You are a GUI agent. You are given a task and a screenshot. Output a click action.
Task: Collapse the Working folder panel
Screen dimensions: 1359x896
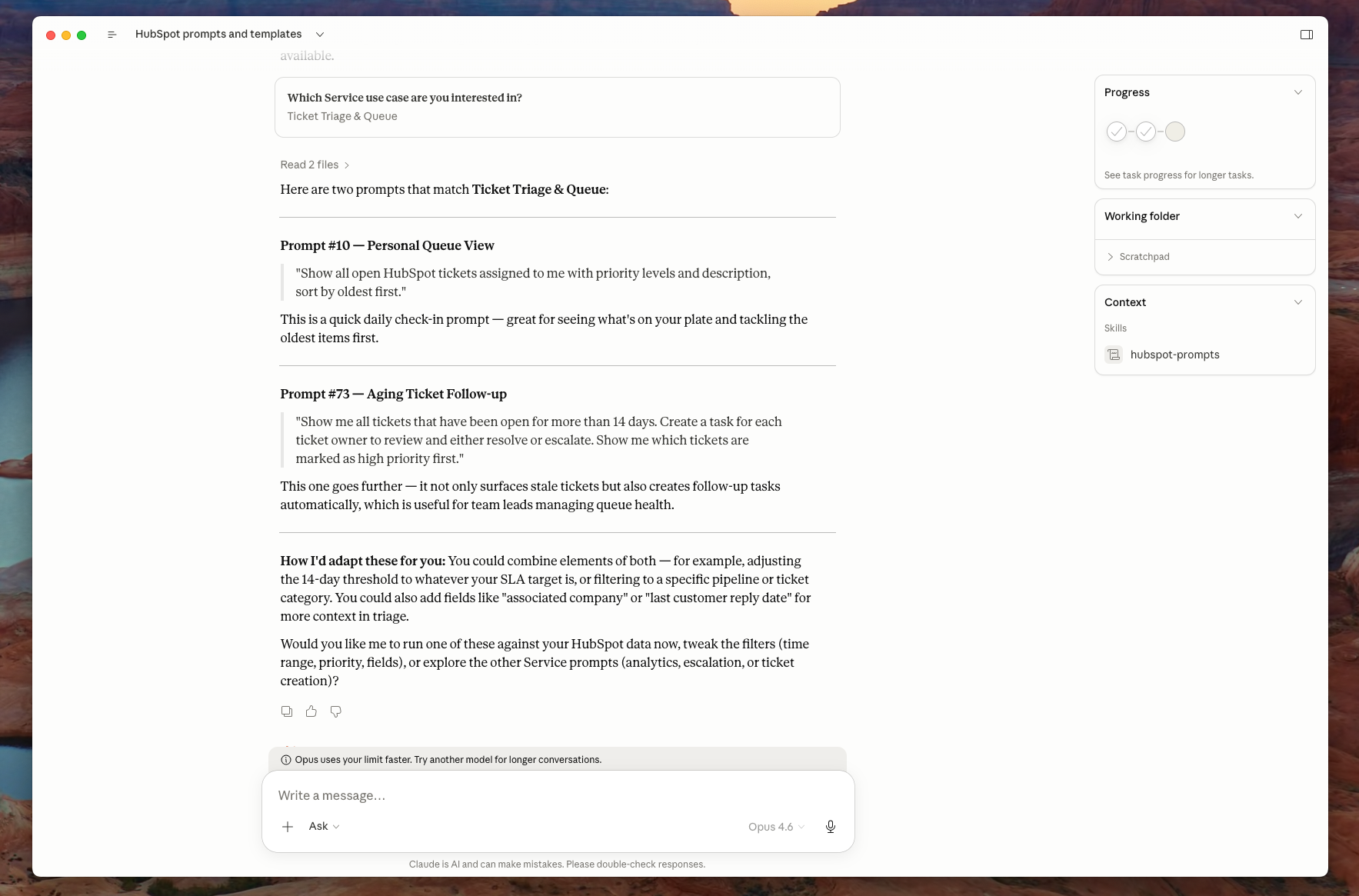[1298, 216]
